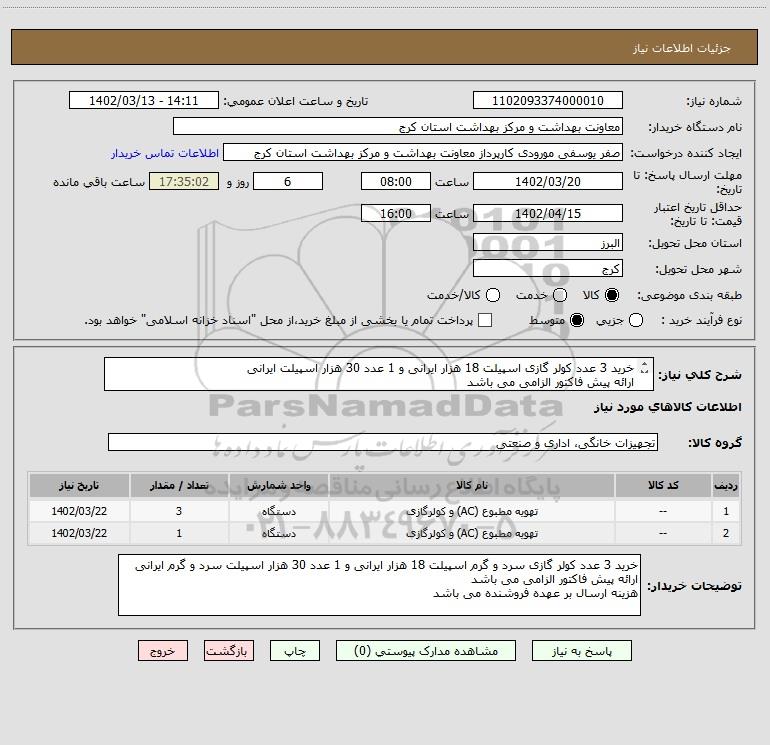770x745 pixels.
Task: Click row 1 unit دستگاه
Action: (278, 511)
